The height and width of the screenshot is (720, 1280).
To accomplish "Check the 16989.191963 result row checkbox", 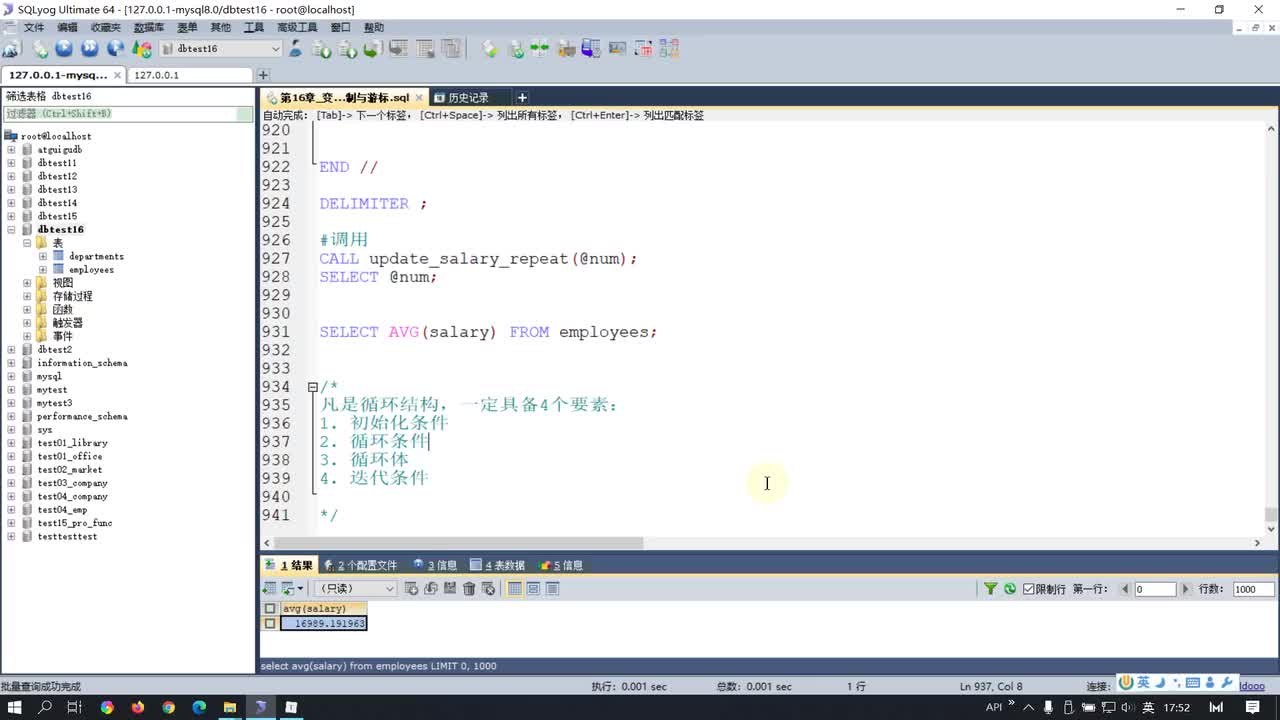I will click(270, 623).
